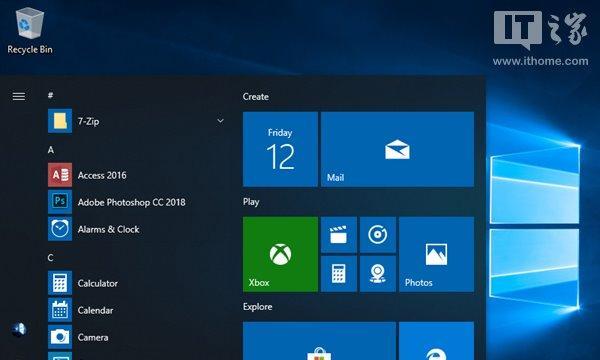Click the 7-Zip folder icon
The width and height of the screenshot is (600, 360).
60,121
